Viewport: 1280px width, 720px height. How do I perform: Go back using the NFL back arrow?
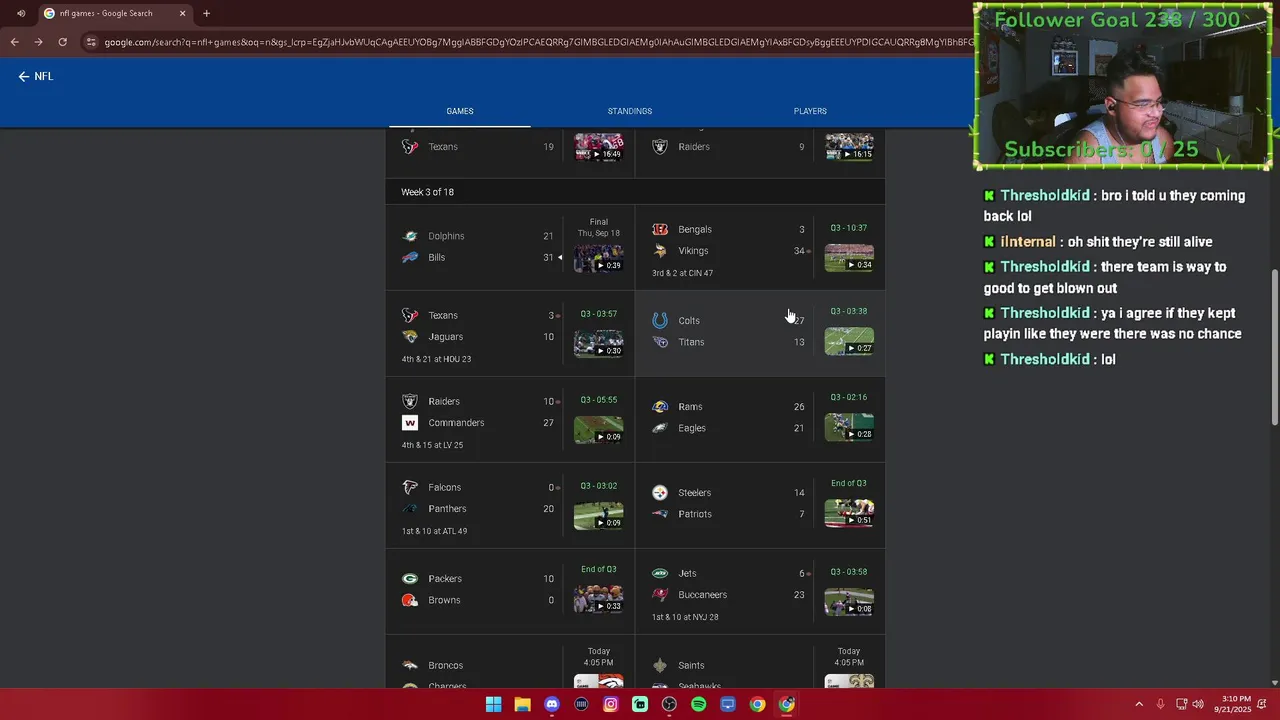click(24, 76)
